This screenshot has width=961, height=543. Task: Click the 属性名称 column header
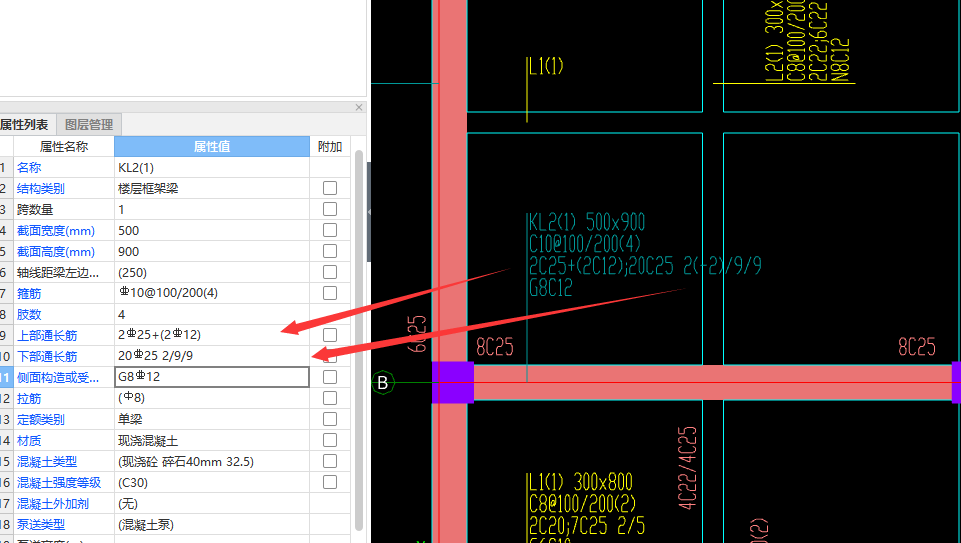(x=64, y=146)
